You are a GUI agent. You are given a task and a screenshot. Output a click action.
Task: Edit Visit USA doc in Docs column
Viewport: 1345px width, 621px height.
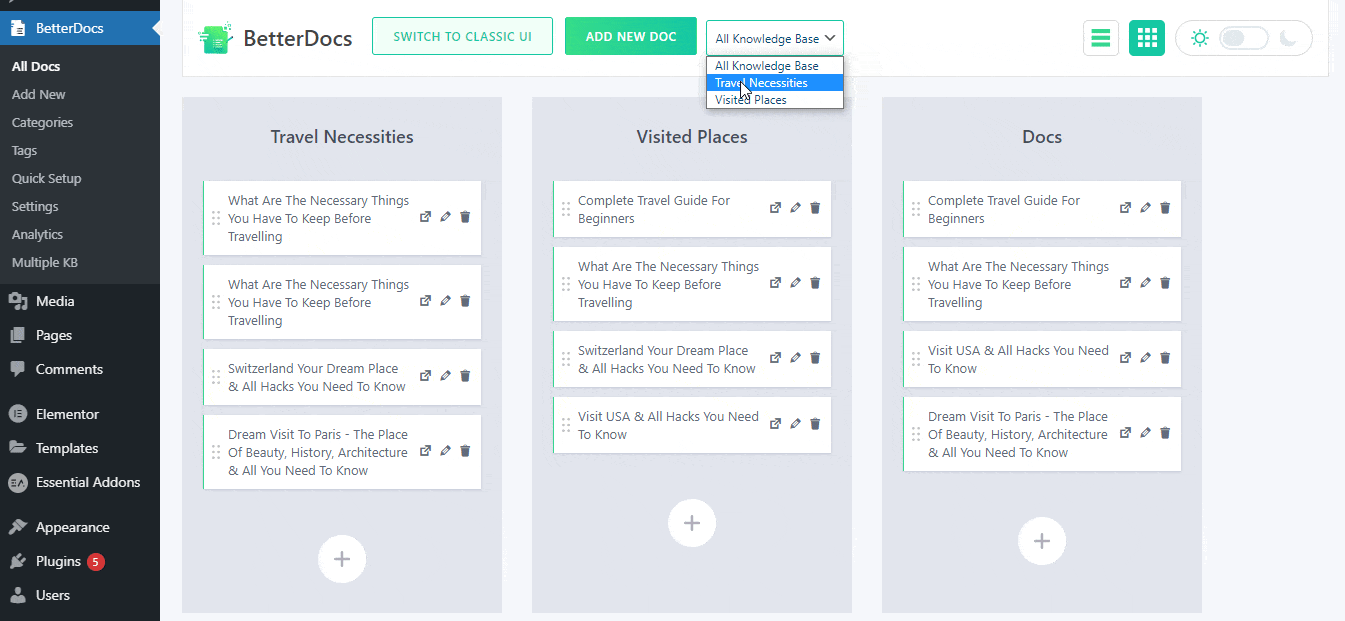point(1145,358)
